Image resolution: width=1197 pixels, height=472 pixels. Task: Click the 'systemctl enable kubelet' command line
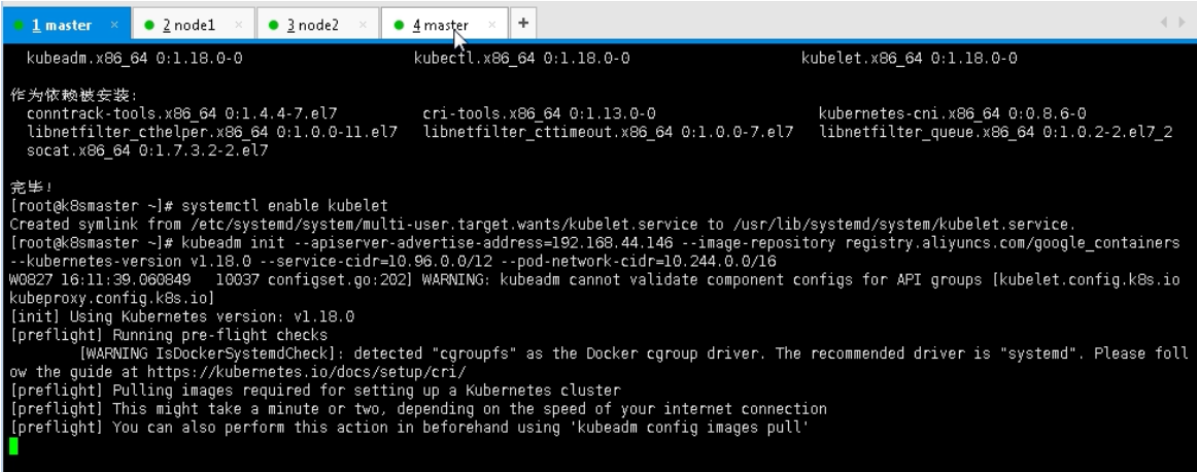tap(285, 206)
